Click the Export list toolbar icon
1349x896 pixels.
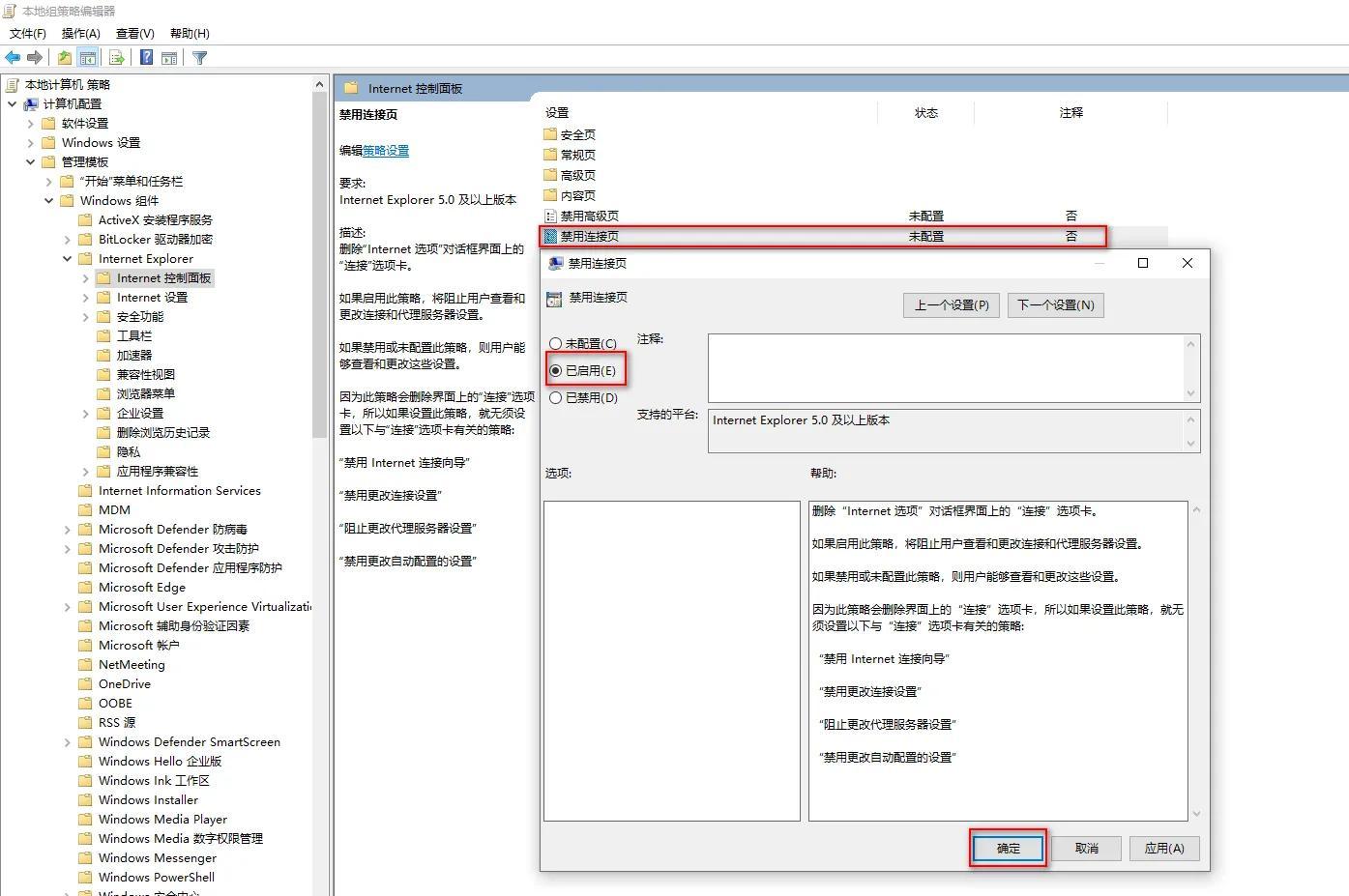coord(117,58)
